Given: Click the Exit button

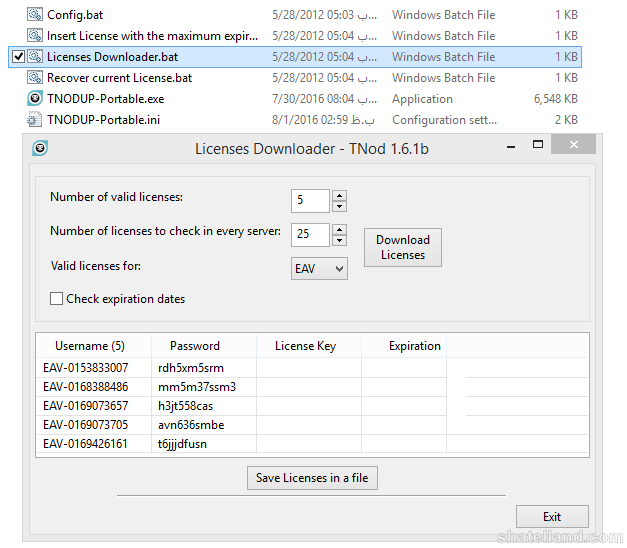Looking at the screenshot, I should pos(552,516).
